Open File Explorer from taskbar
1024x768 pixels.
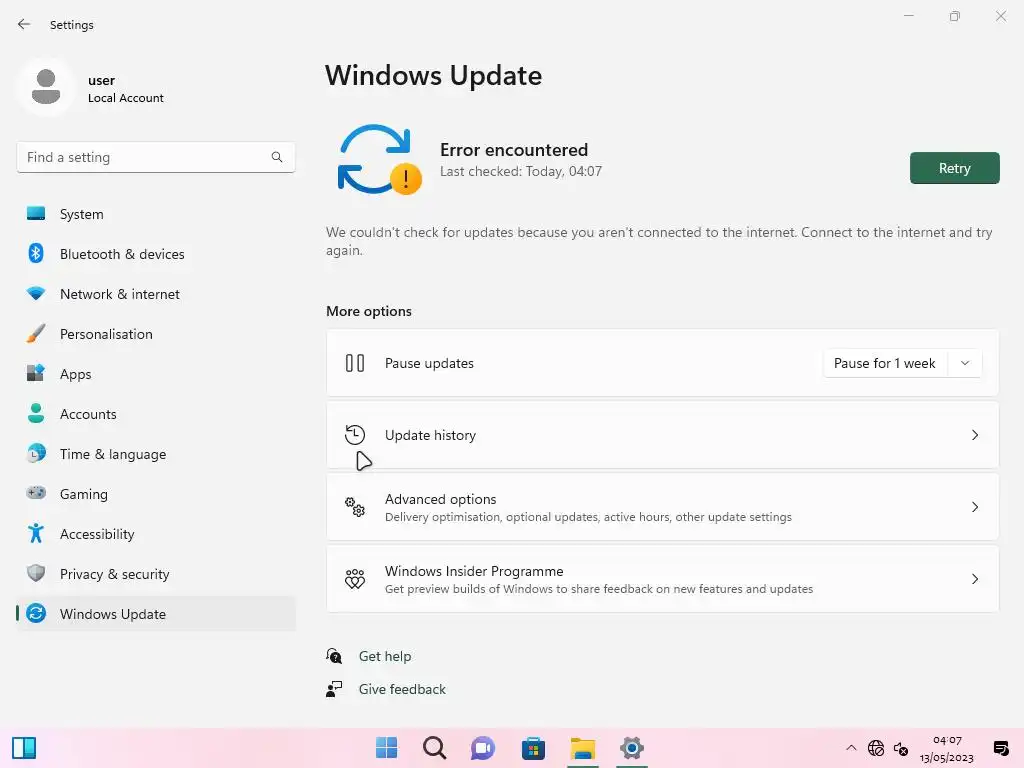pos(583,748)
